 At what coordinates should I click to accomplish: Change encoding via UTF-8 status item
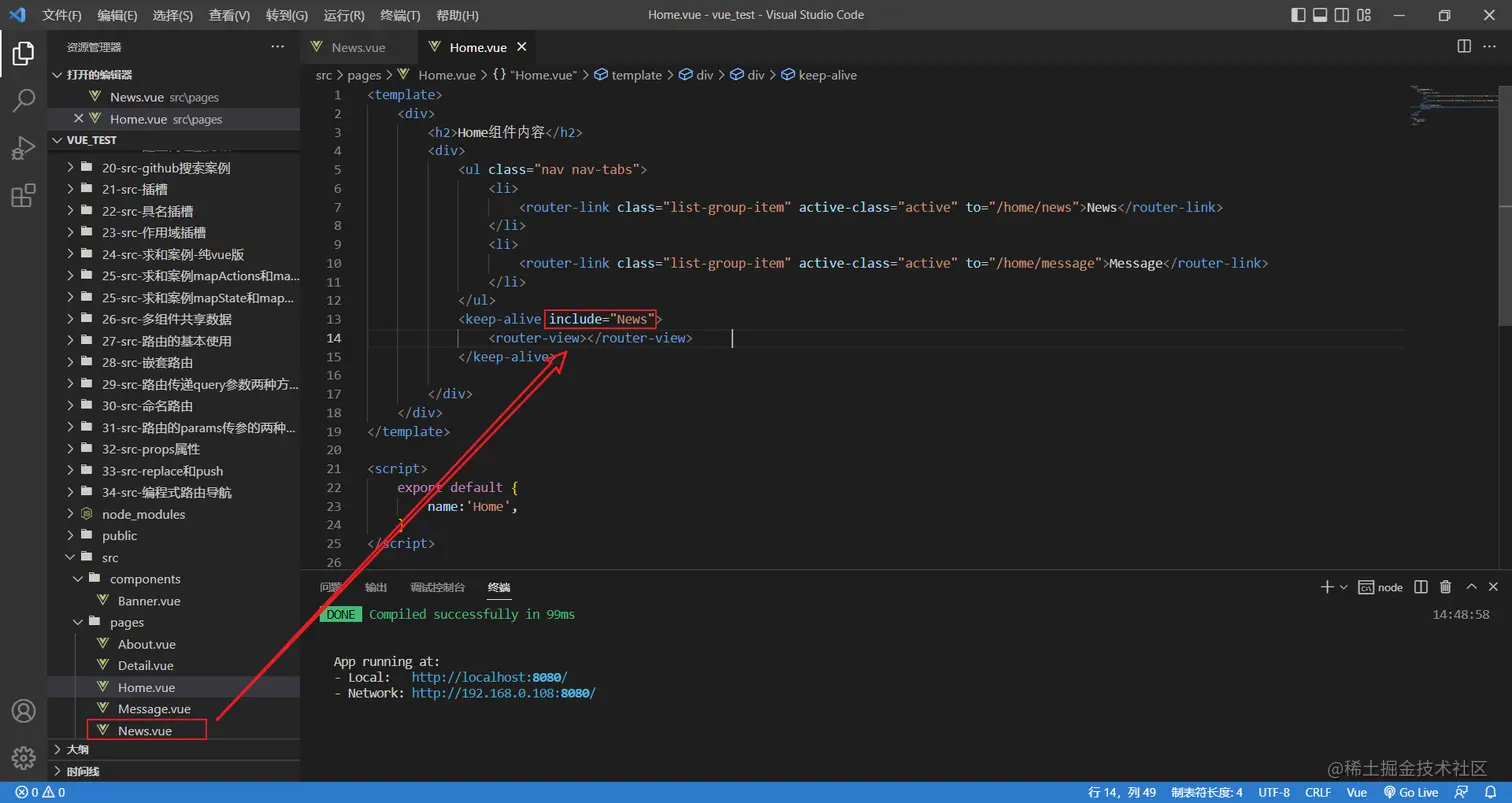tap(1274, 792)
